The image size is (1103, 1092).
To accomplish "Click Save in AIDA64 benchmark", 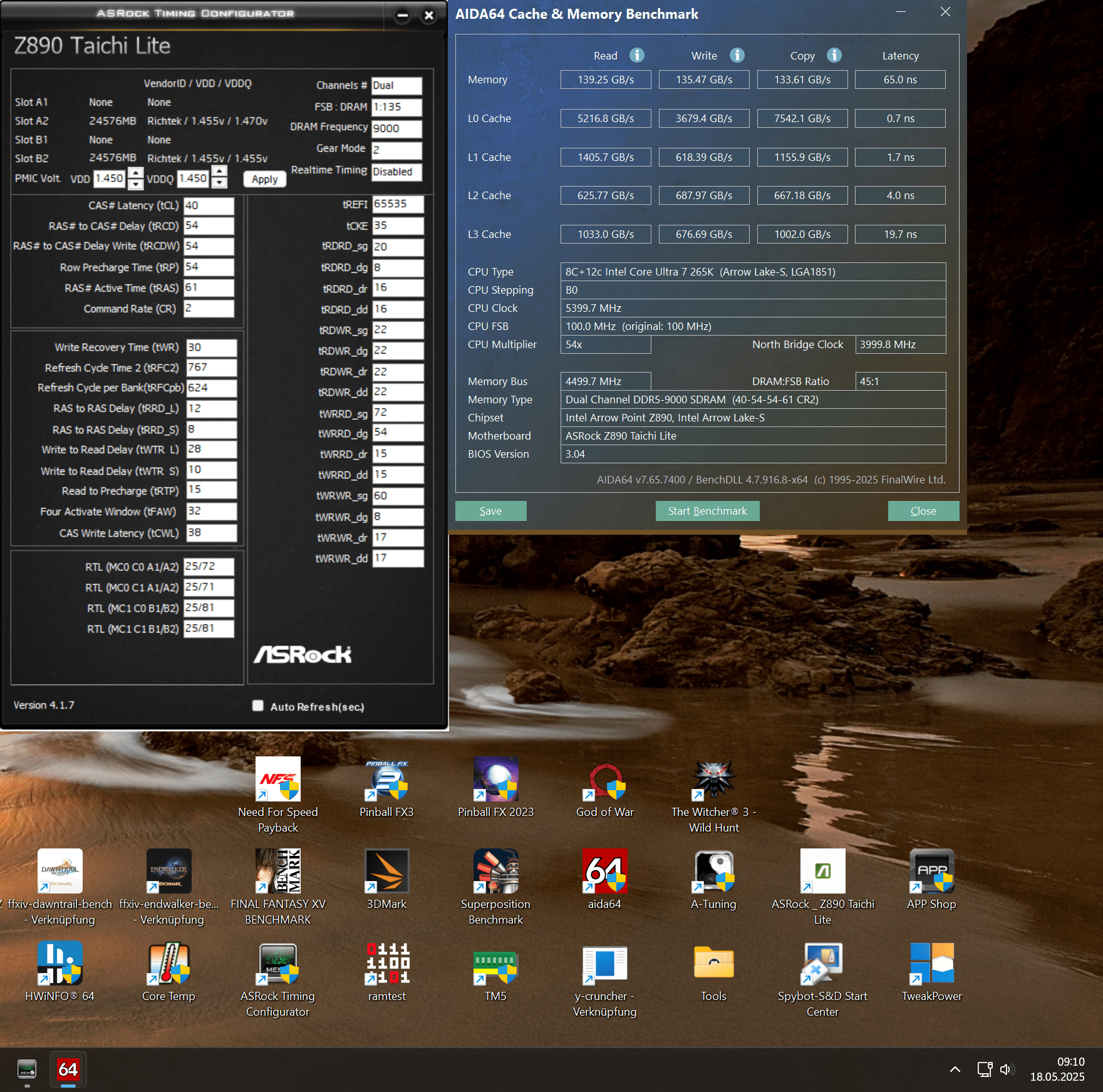I will click(x=490, y=511).
